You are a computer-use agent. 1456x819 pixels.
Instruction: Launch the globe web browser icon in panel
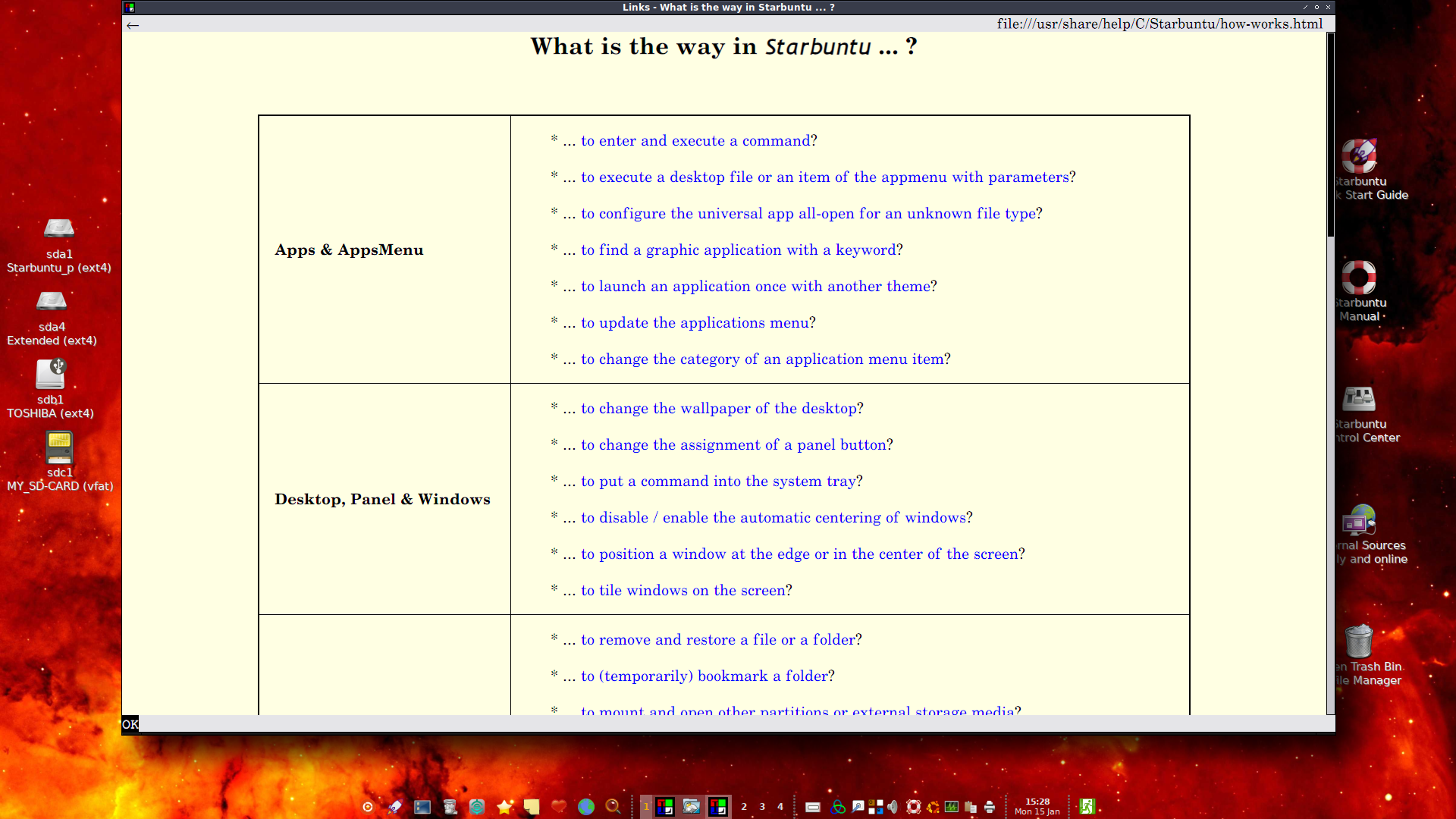pyautogui.click(x=586, y=807)
